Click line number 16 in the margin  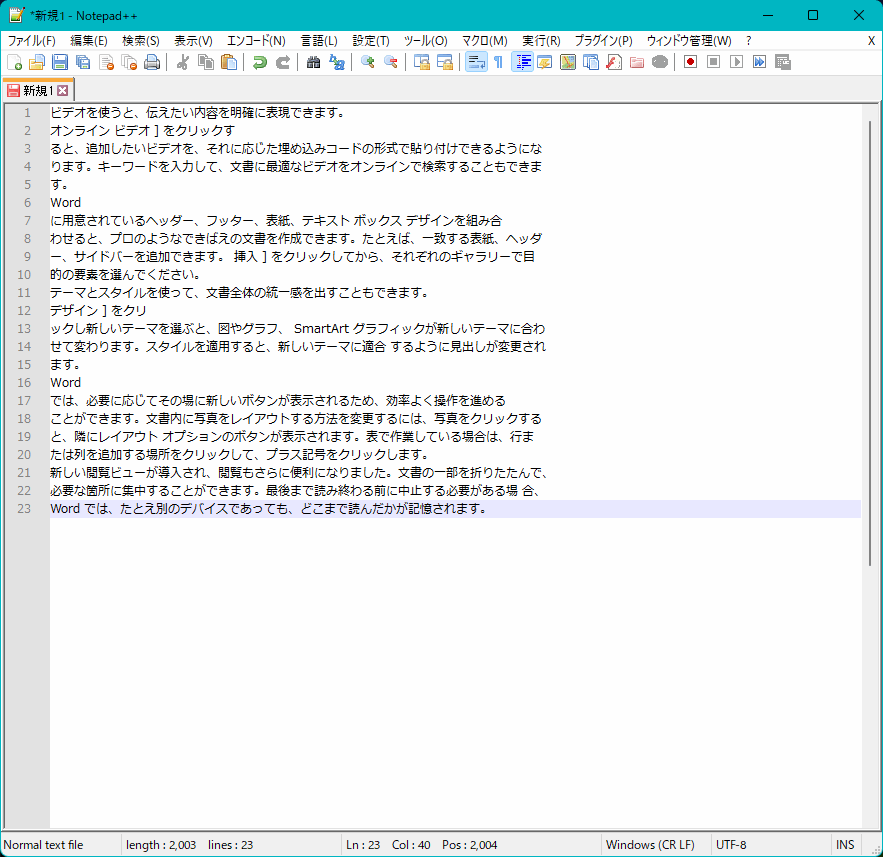(x=24, y=383)
